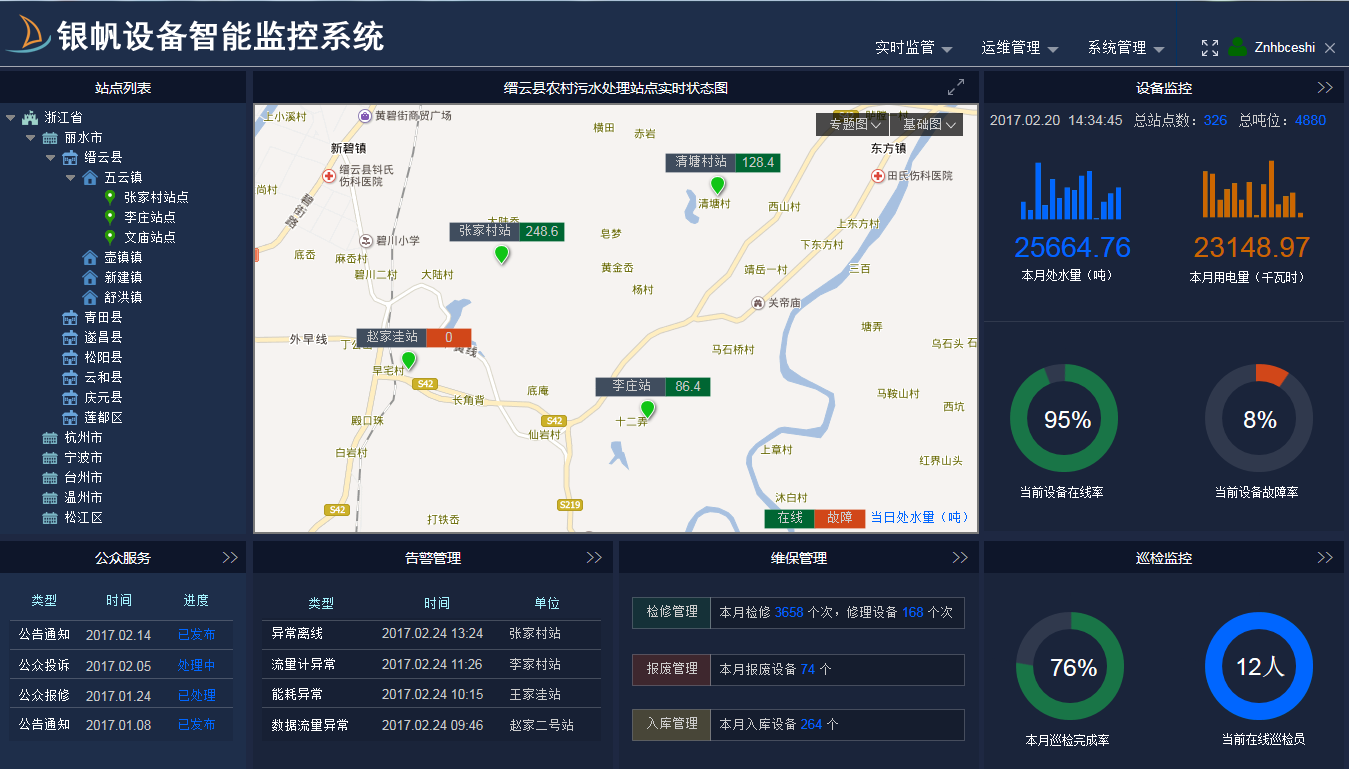Image resolution: width=1349 pixels, height=769 pixels.
Task: Click the 检修管理 button
Action: 672,612
